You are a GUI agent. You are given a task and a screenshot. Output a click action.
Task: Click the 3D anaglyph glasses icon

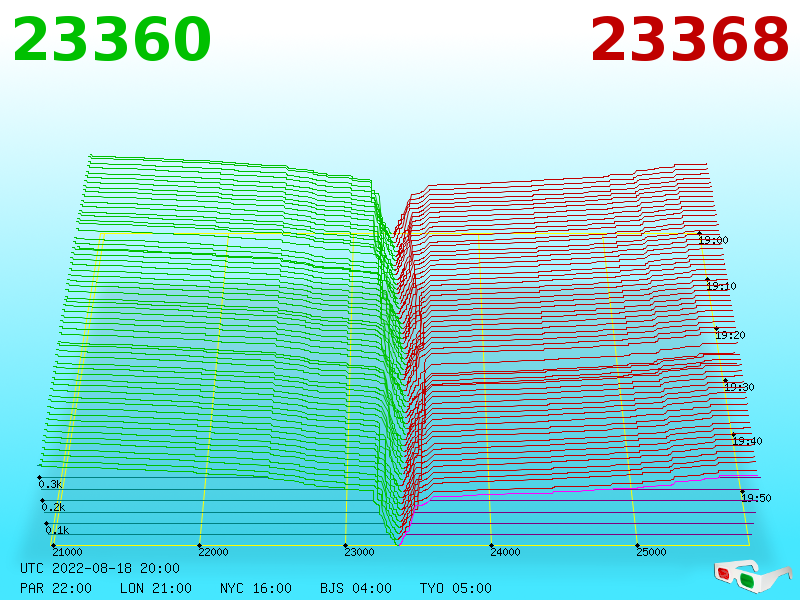coord(753,577)
